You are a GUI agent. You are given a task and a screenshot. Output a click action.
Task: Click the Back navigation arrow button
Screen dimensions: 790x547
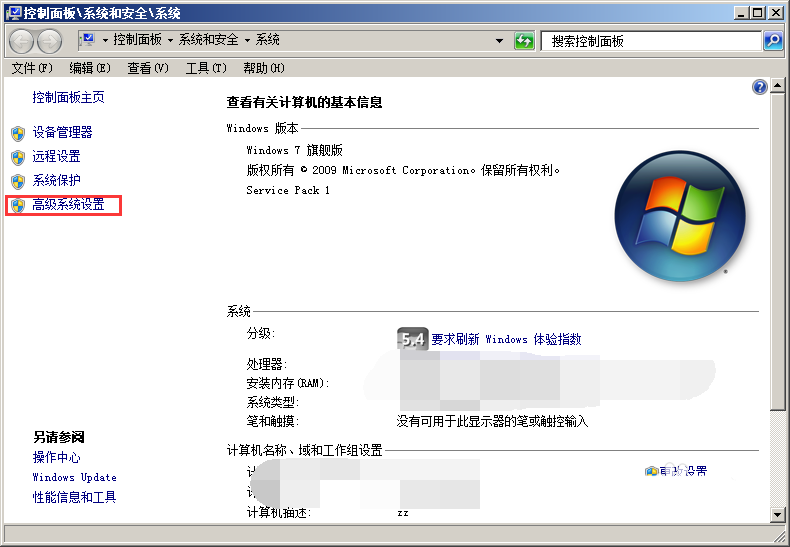point(22,41)
